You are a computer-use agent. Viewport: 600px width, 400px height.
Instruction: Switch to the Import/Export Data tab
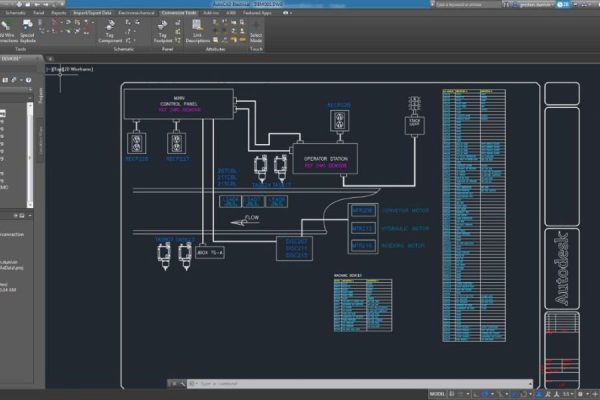[93, 13]
